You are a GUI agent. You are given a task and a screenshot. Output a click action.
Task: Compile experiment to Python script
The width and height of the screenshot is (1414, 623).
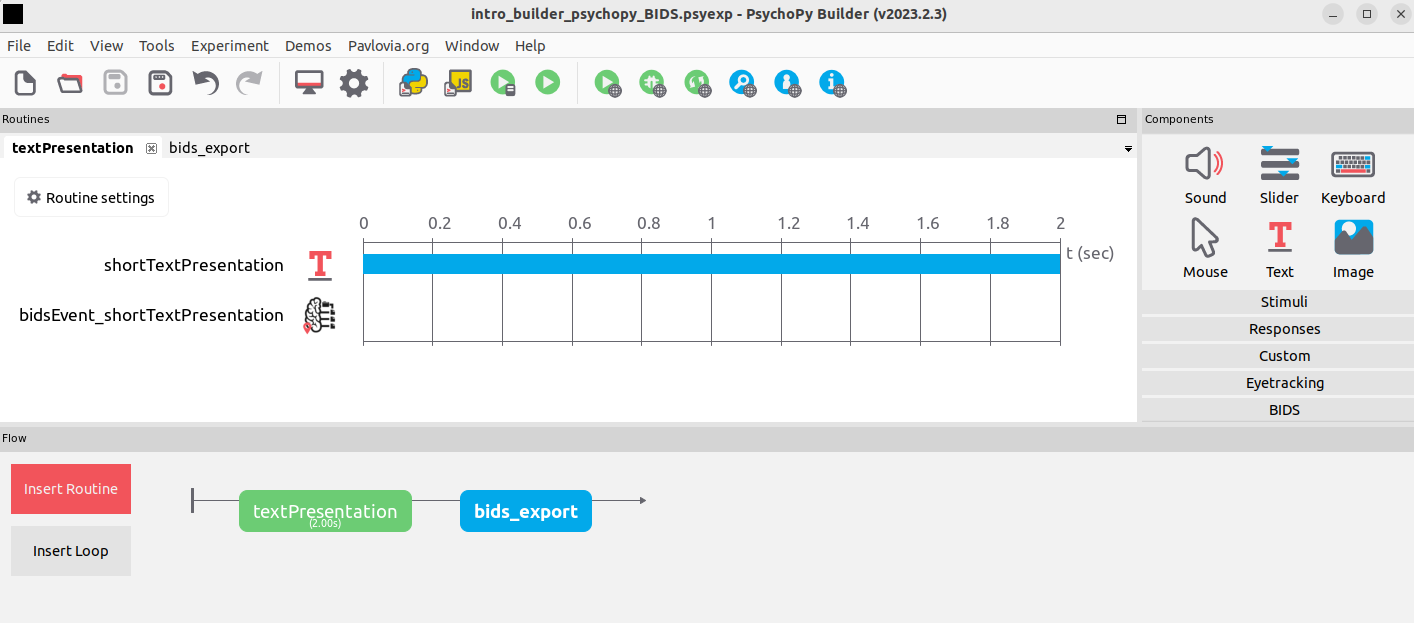pos(413,83)
